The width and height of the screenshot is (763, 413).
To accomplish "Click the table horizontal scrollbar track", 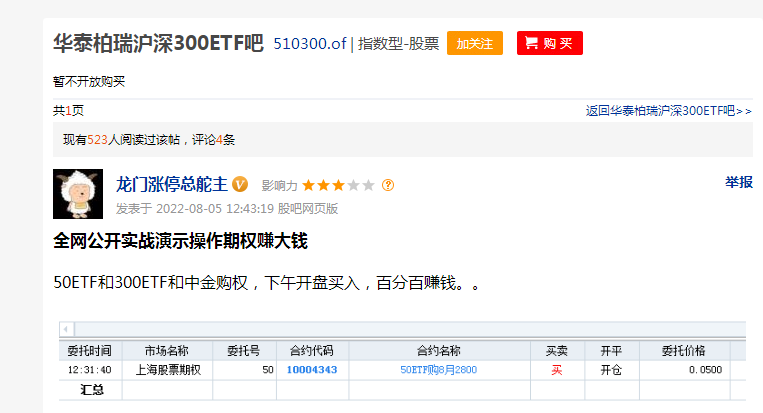I will click(x=410, y=329).
